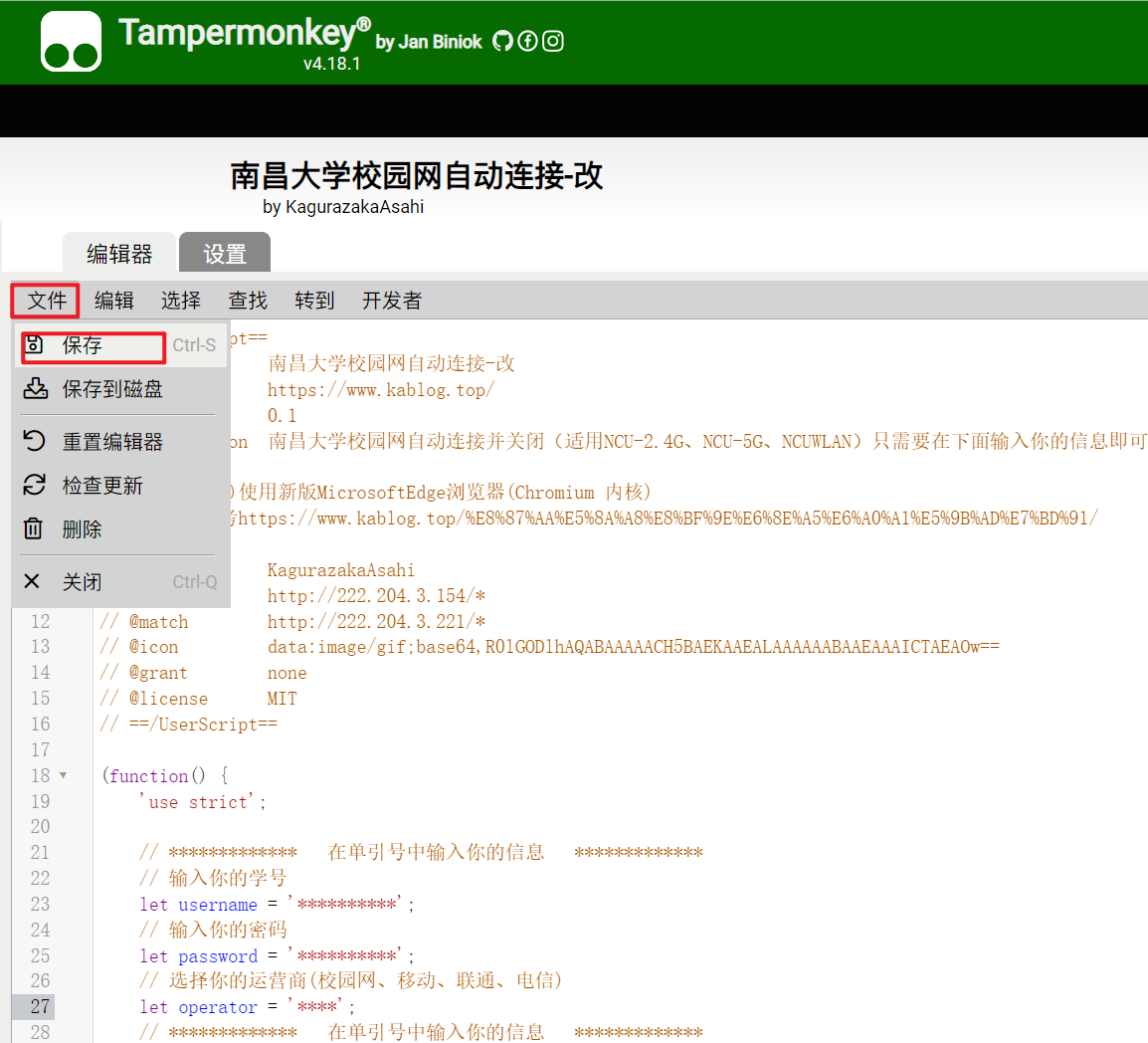Switch to the 编辑器 tab
The width and height of the screenshot is (1148, 1043).
click(119, 254)
